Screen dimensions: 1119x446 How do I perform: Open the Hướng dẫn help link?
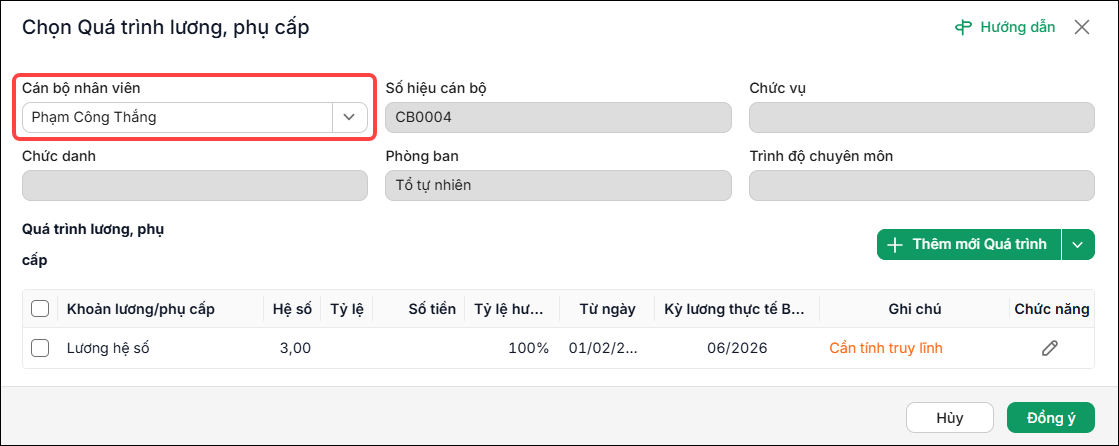pyautogui.click(x=1005, y=27)
